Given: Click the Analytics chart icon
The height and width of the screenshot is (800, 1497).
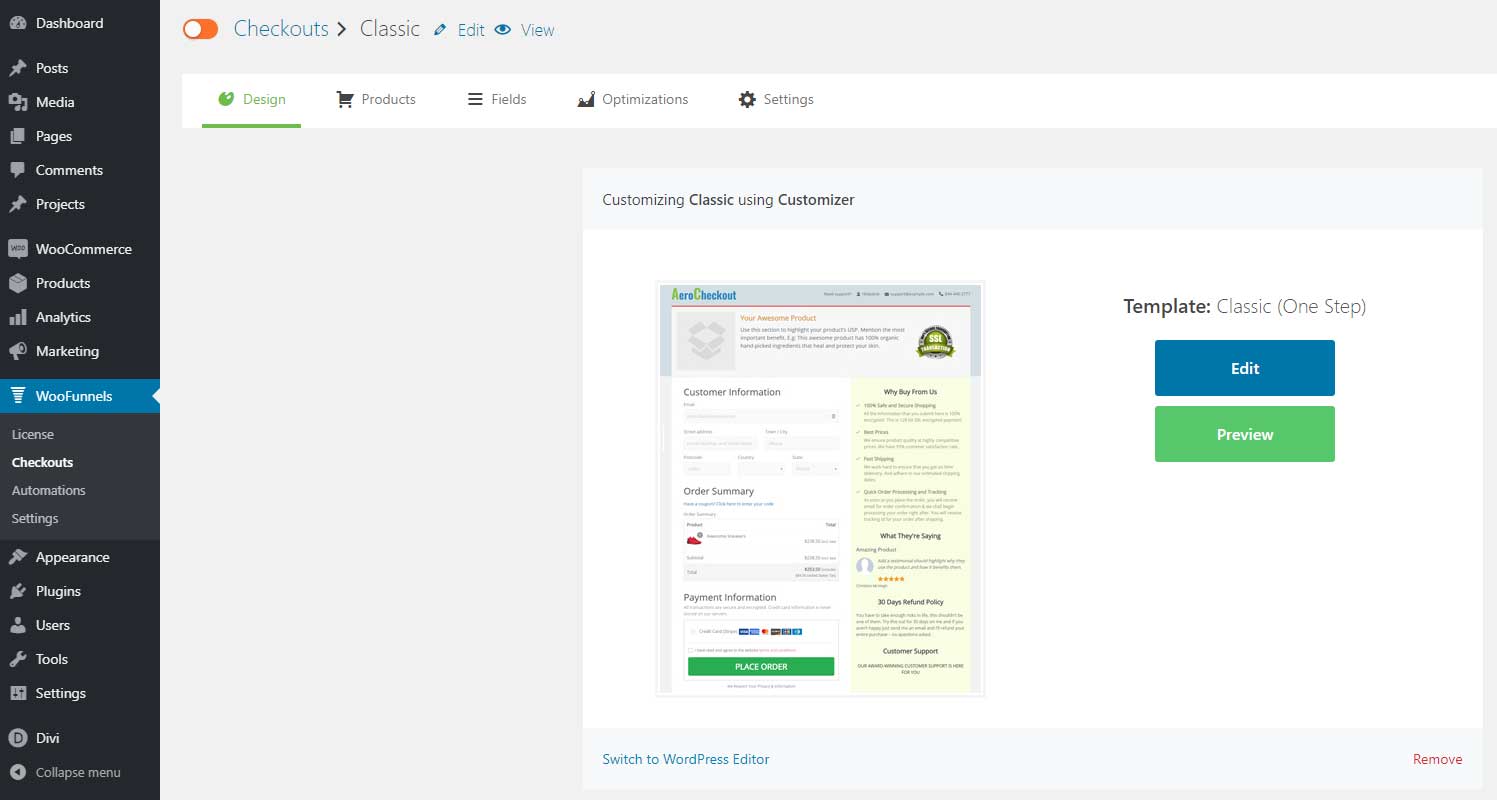Looking at the screenshot, I should tap(17, 317).
